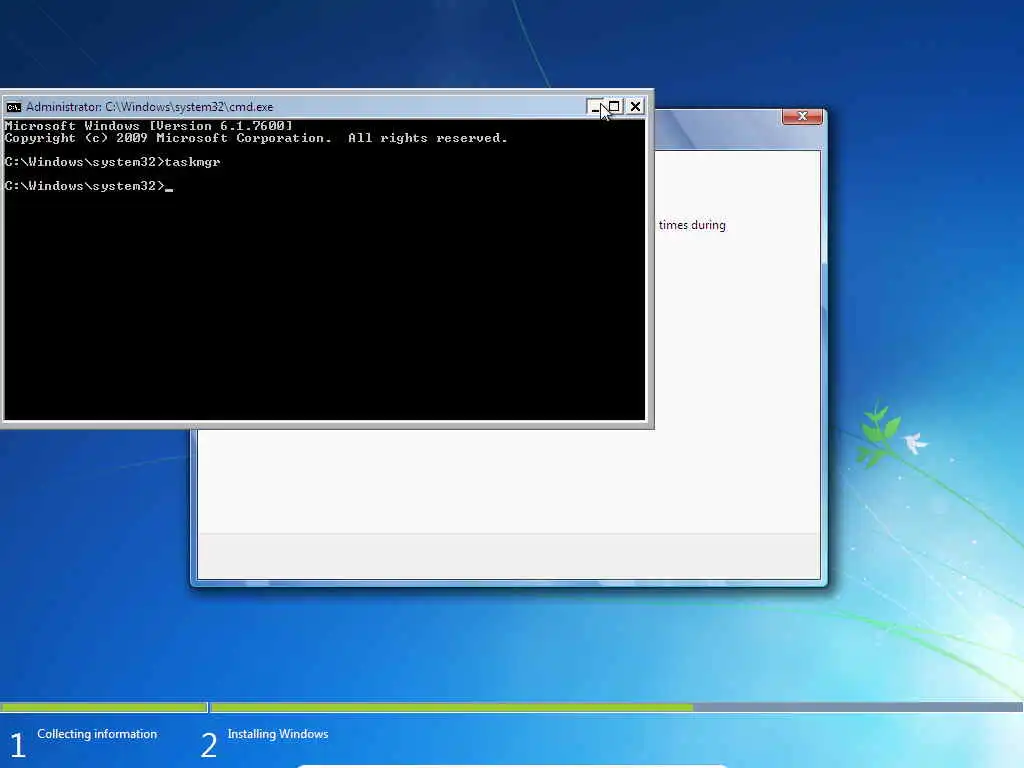Click the cmd.exe title bar text
This screenshot has width=1024, height=768.
(150, 106)
